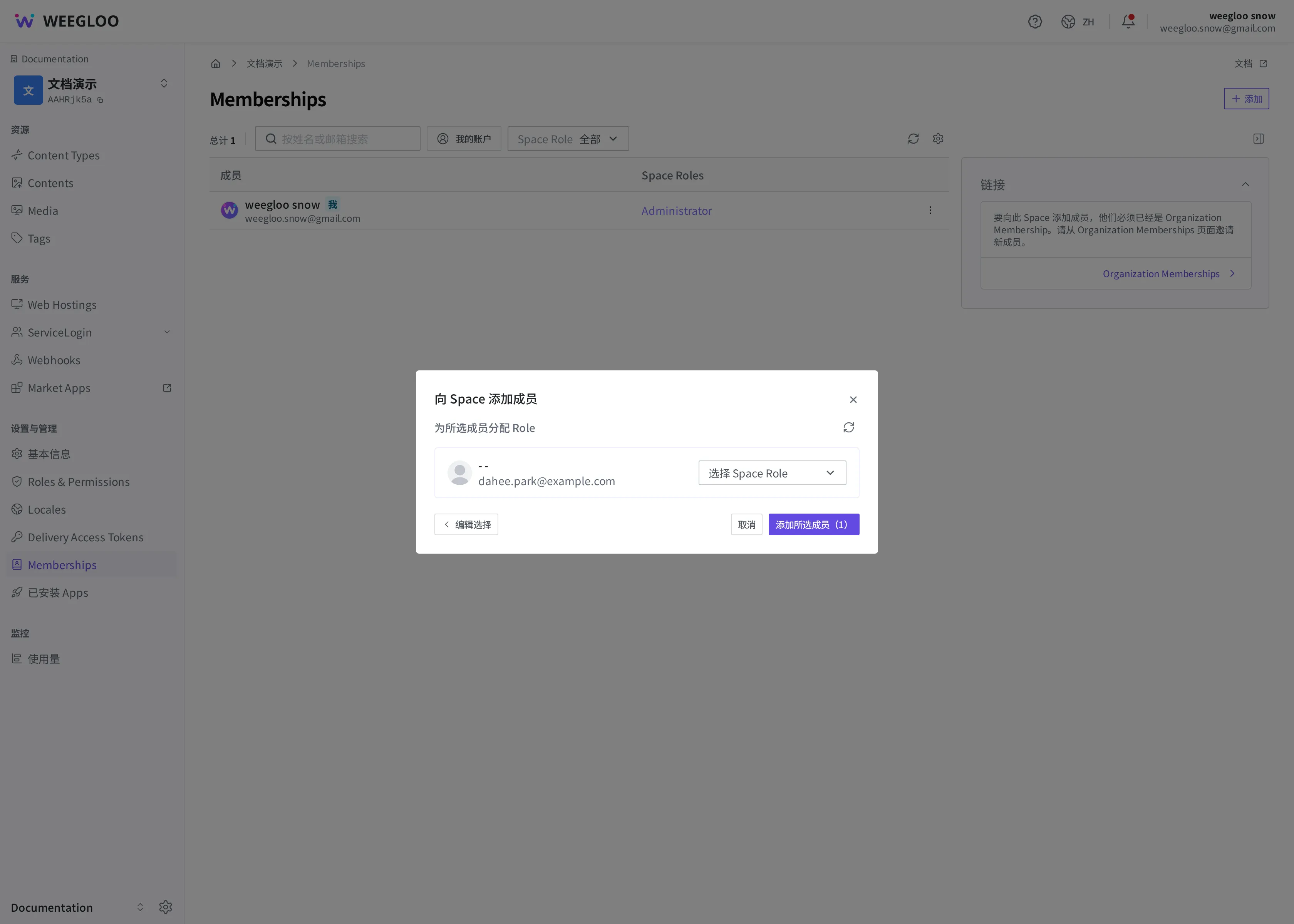Image resolution: width=1294 pixels, height=924 pixels.
Task: Click the WEEGLOO logo
Action: [67, 21]
